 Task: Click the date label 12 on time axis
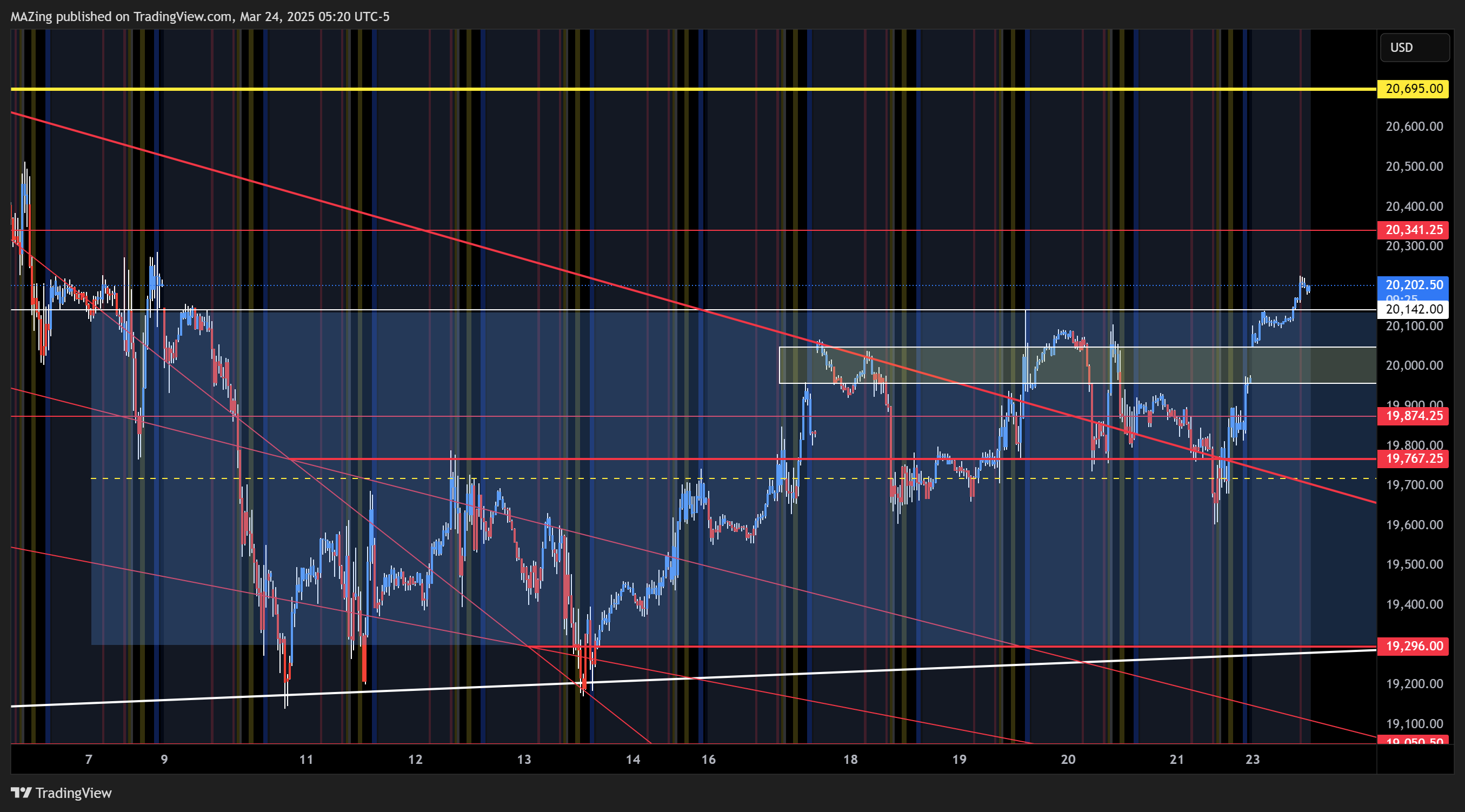tap(416, 759)
